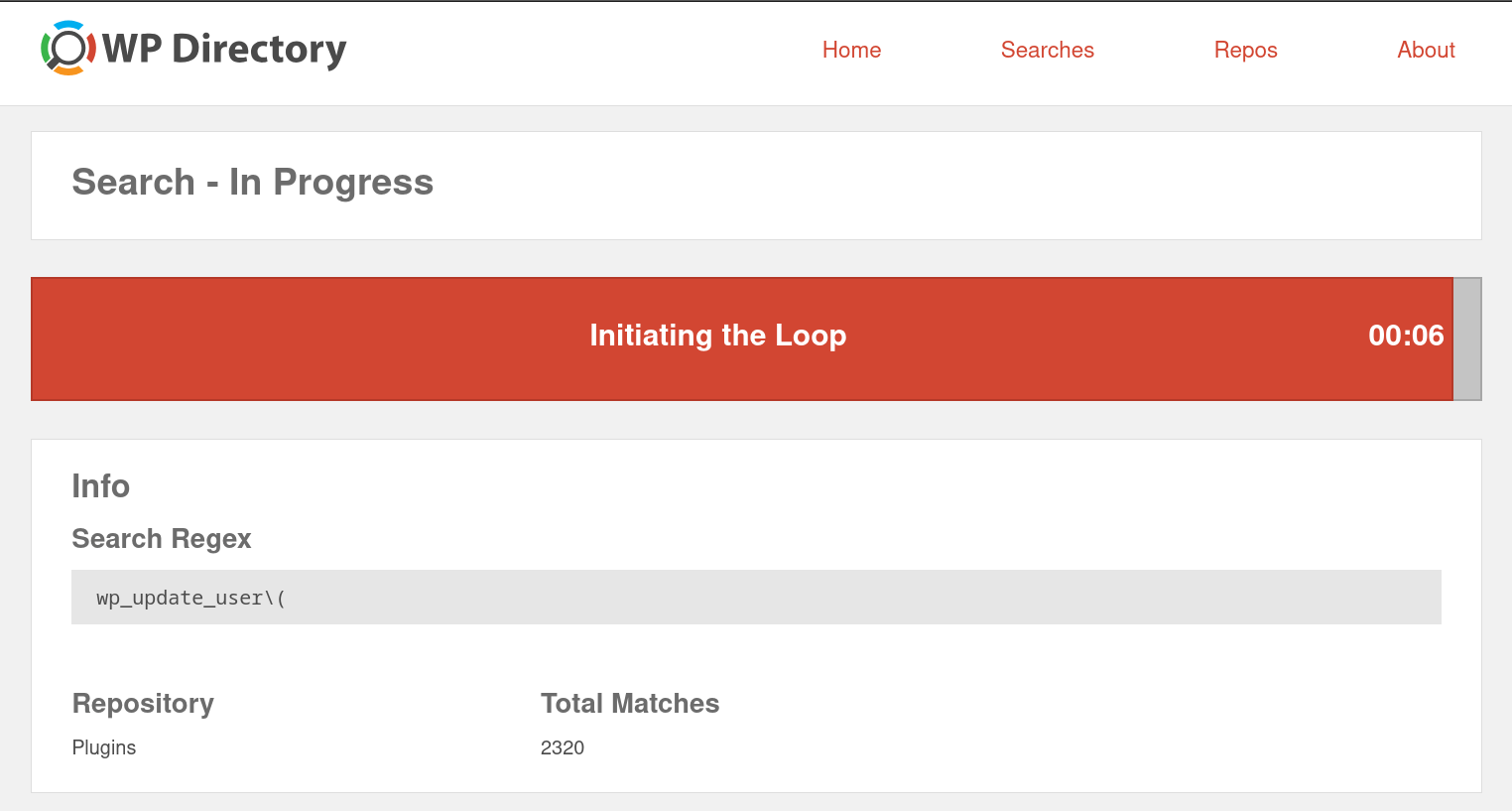Click the red filled progress bar
This screenshot has height=811, width=1512.
pyautogui.click(x=298, y=338)
